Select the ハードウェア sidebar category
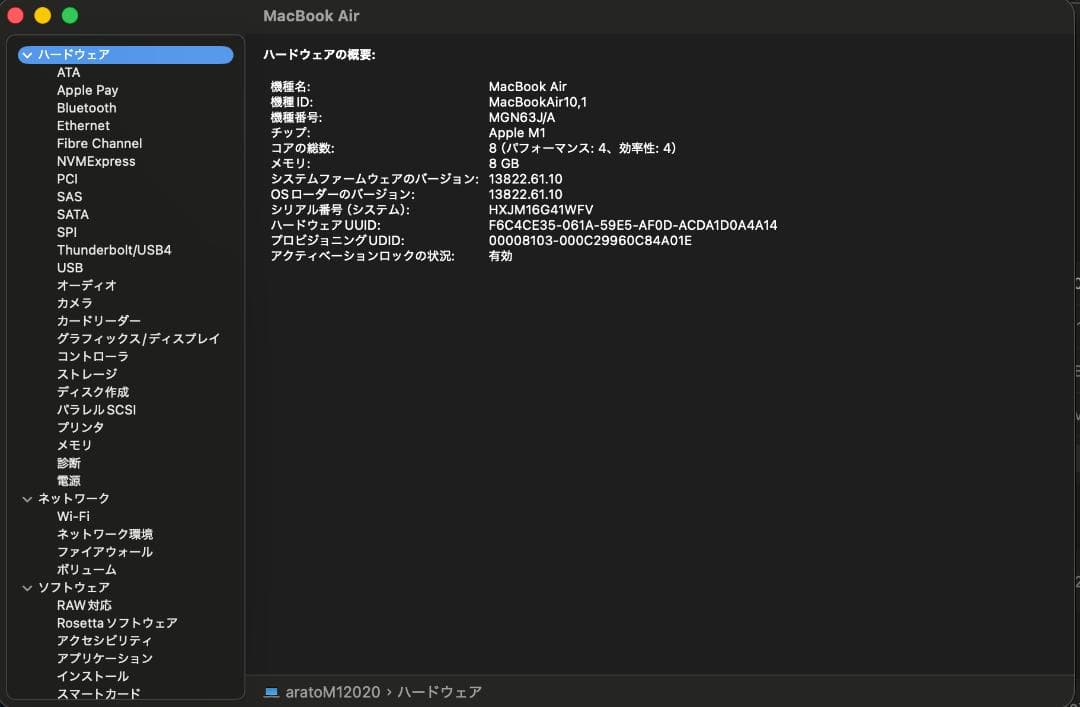Viewport: 1080px width, 707px height. 125,54
